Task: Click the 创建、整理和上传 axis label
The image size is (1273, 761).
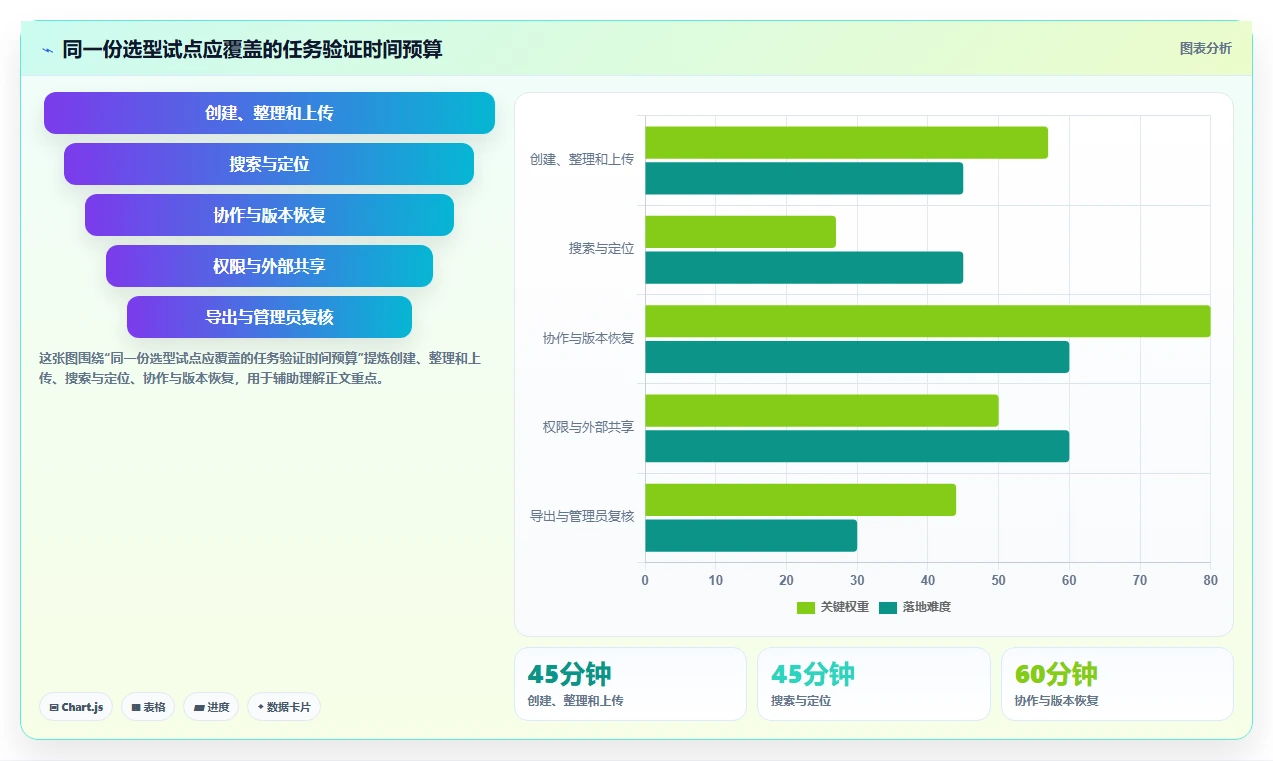Action: coord(582,159)
